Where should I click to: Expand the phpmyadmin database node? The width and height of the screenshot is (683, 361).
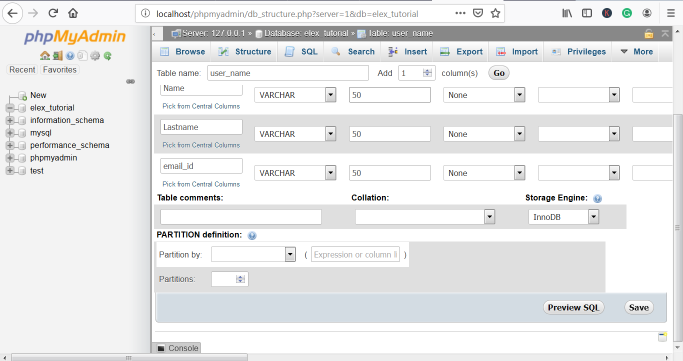pyautogui.click(x=10, y=158)
